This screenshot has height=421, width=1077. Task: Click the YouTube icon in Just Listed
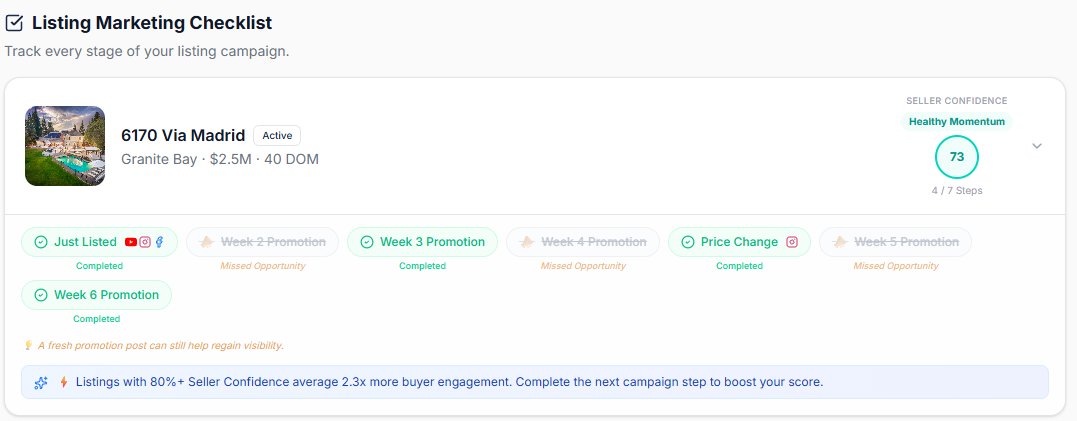[x=131, y=242]
